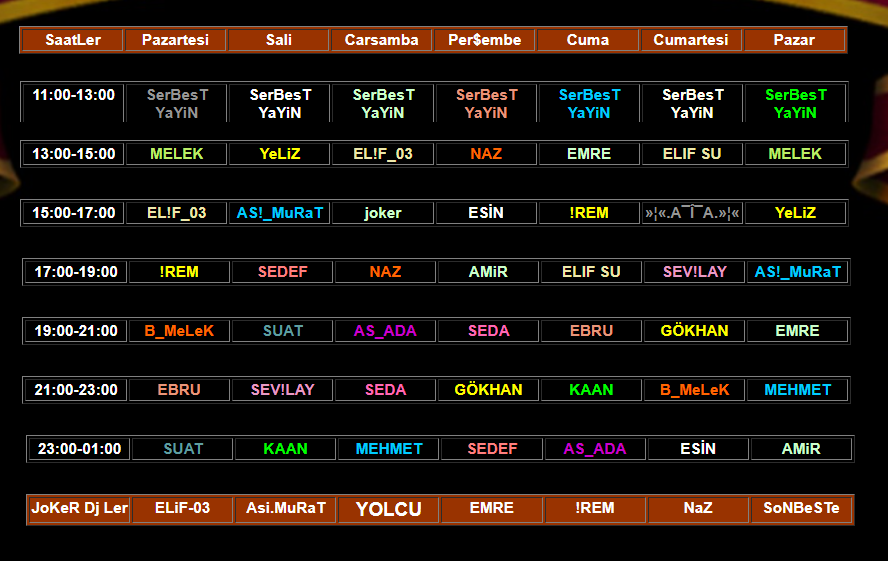Select the Pazar day header
Screen dimensions: 888x561
tap(794, 40)
